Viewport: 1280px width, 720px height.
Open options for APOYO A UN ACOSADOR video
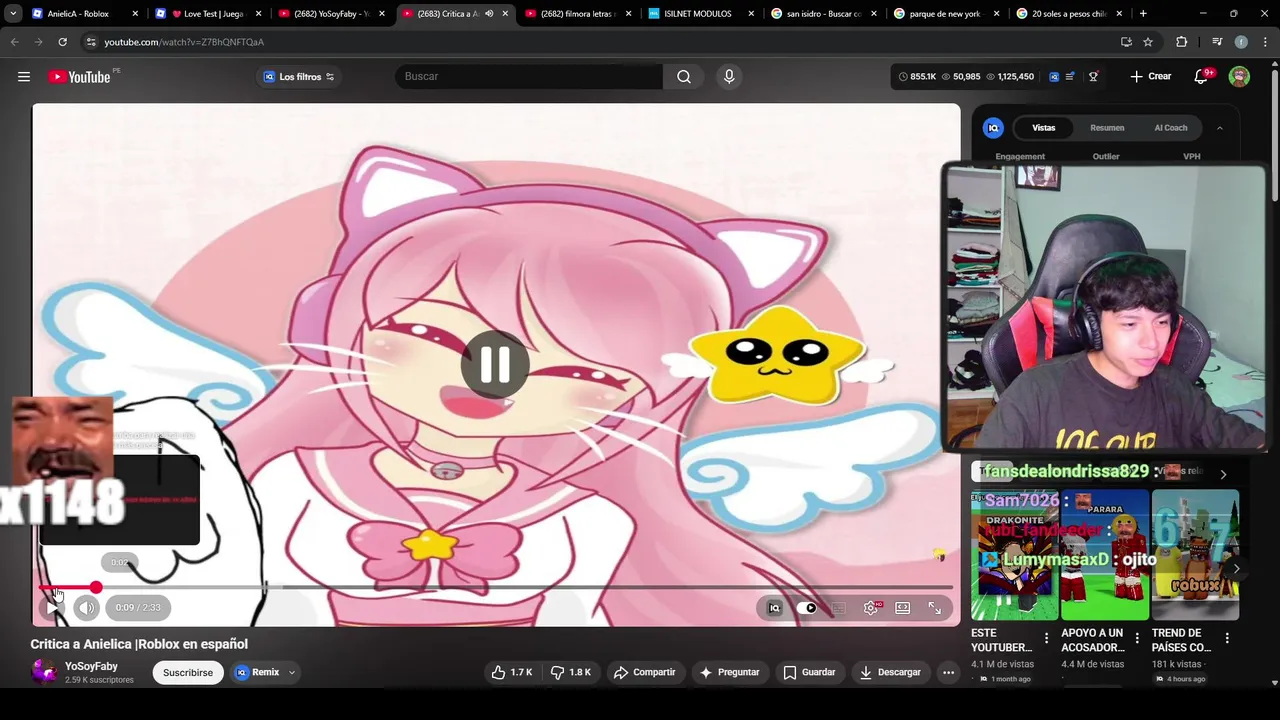coord(1137,638)
